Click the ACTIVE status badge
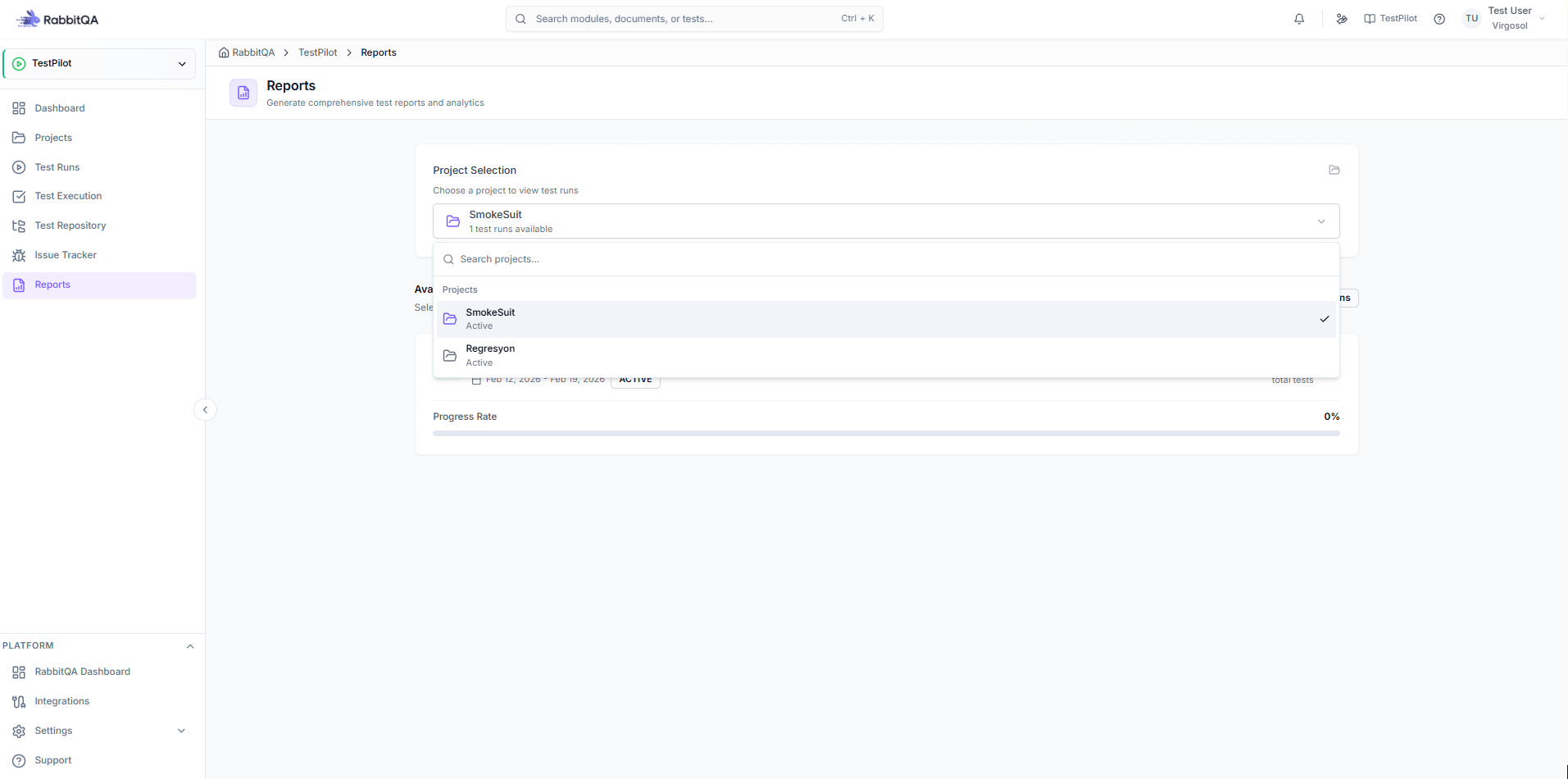 pyautogui.click(x=635, y=380)
